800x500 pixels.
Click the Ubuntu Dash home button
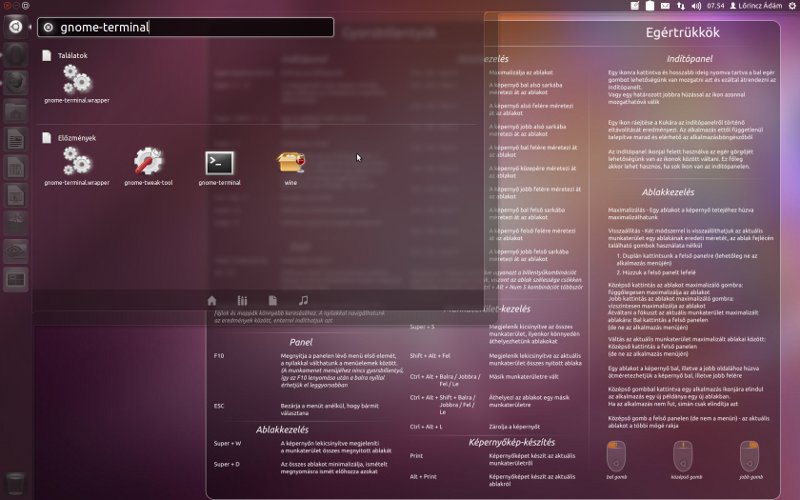tap(15, 27)
